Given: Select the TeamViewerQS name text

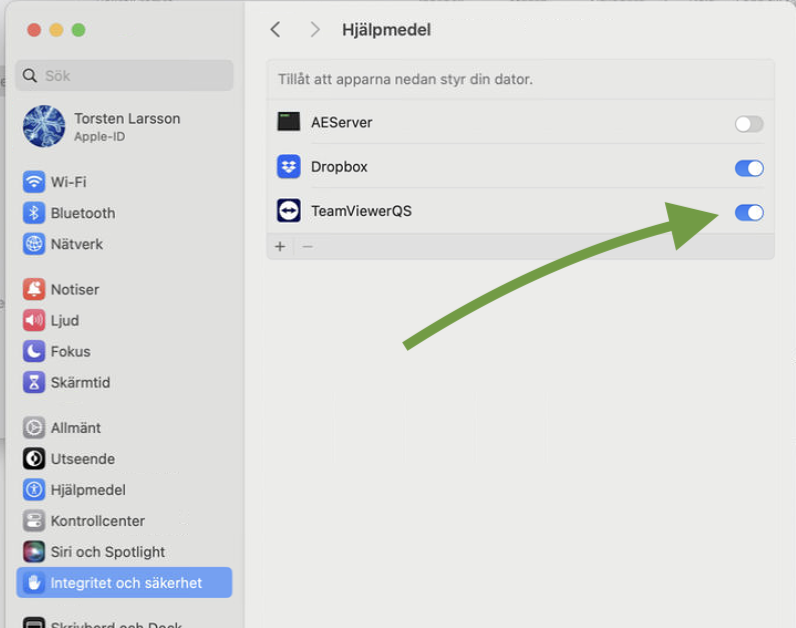Looking at the screenshot, I should coord(361,211).
